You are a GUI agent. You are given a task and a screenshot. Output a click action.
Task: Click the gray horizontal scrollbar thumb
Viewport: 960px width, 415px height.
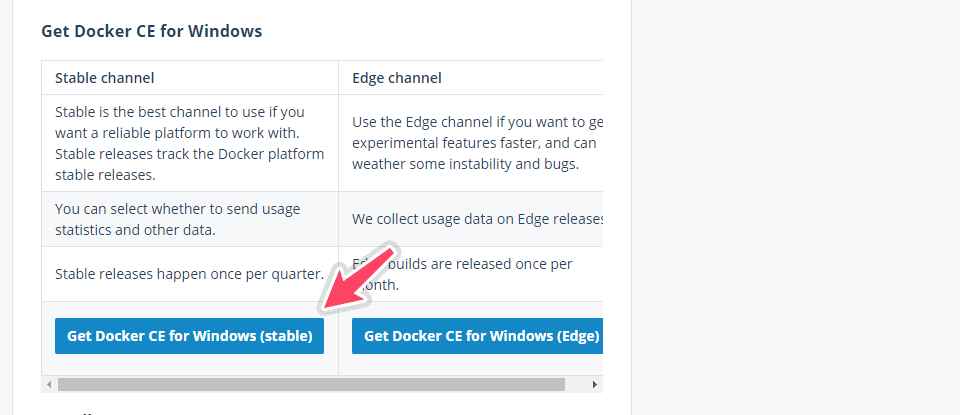[311, 384]
